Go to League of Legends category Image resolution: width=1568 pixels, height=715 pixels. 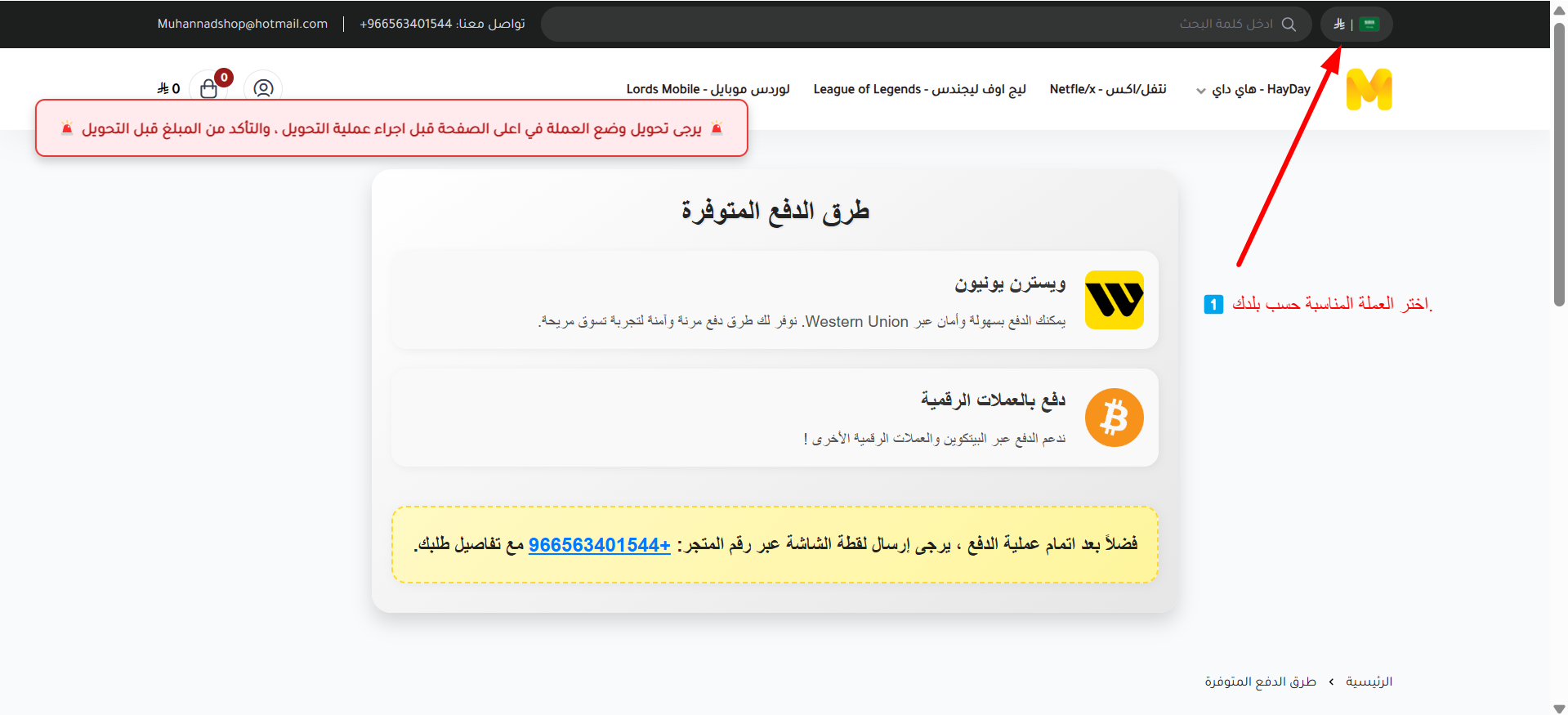click(x=919, y=89)
